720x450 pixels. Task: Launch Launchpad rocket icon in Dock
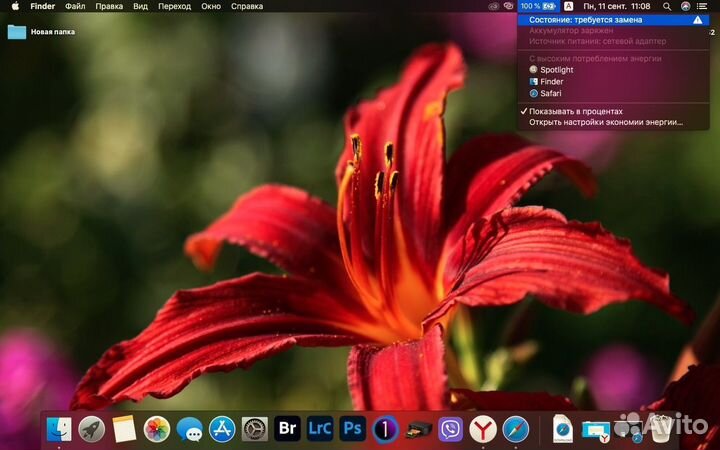91,429
